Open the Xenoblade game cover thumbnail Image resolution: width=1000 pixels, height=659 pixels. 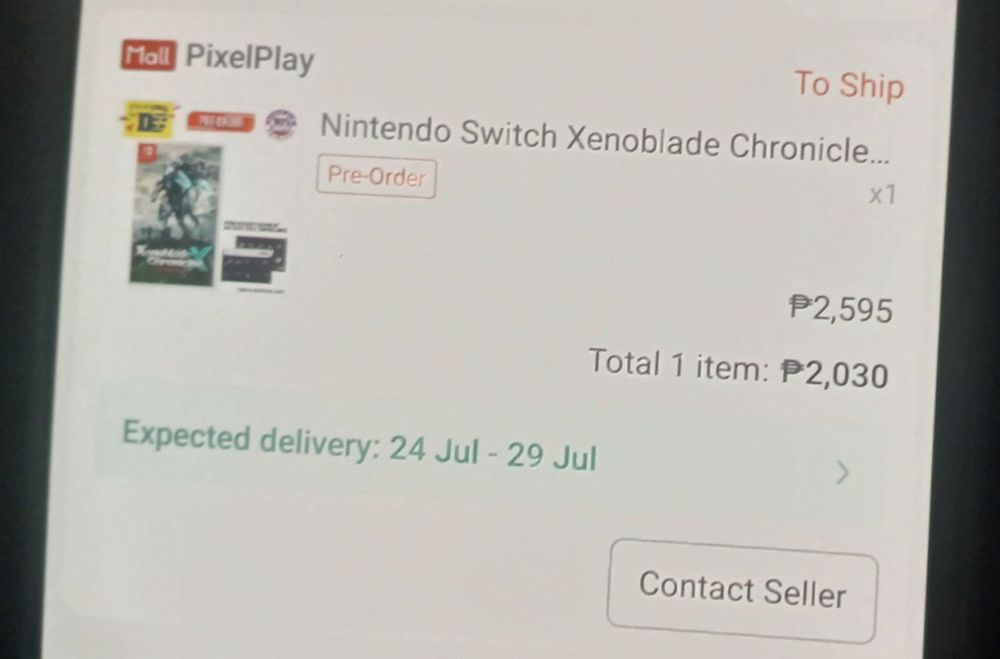pos(175,215)
